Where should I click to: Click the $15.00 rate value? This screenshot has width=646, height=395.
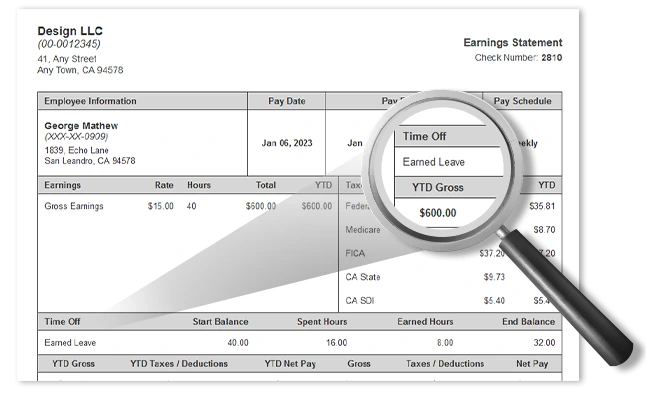pyautogui.click(x=161, y=206)
